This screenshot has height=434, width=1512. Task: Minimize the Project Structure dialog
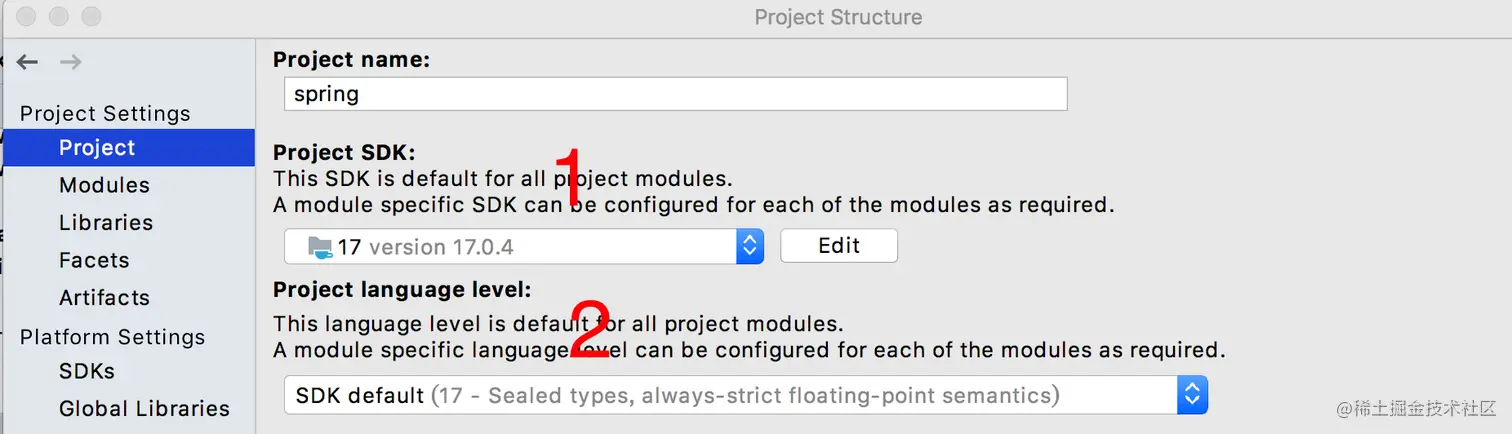[59, 17]
